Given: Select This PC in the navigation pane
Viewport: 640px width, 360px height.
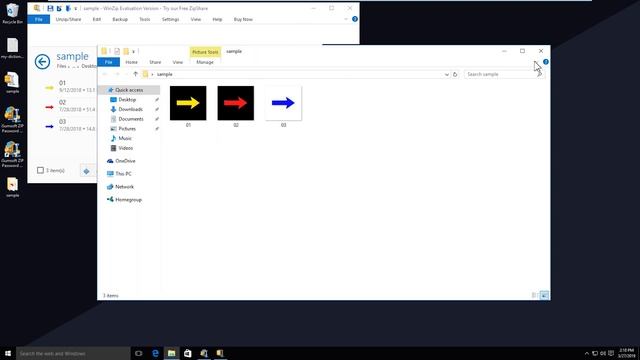Looking at the screenshot, I should tap(123, 174).
